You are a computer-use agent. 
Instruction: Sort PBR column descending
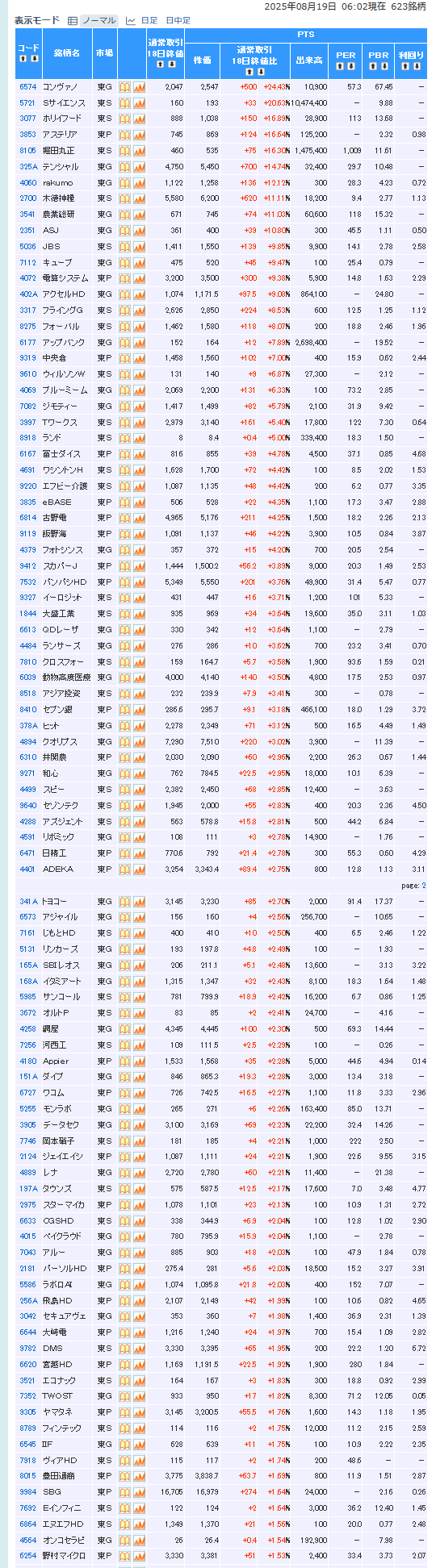click(x=384, y=65)
